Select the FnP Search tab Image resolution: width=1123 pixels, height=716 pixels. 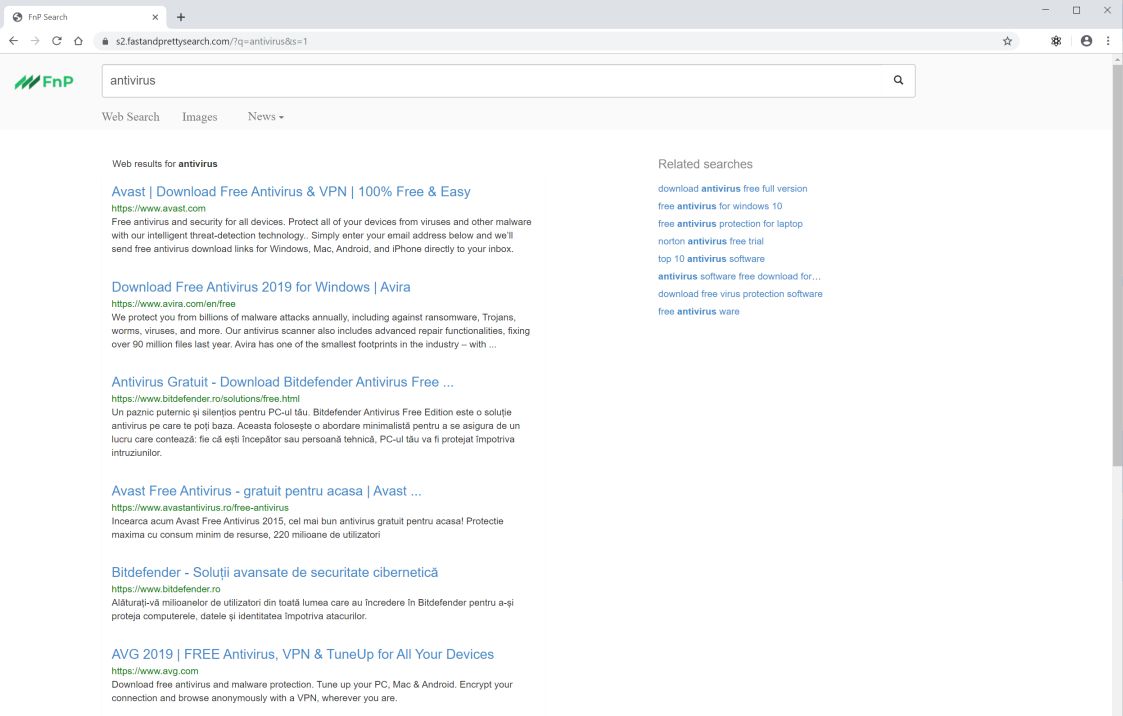coord(85,16)
